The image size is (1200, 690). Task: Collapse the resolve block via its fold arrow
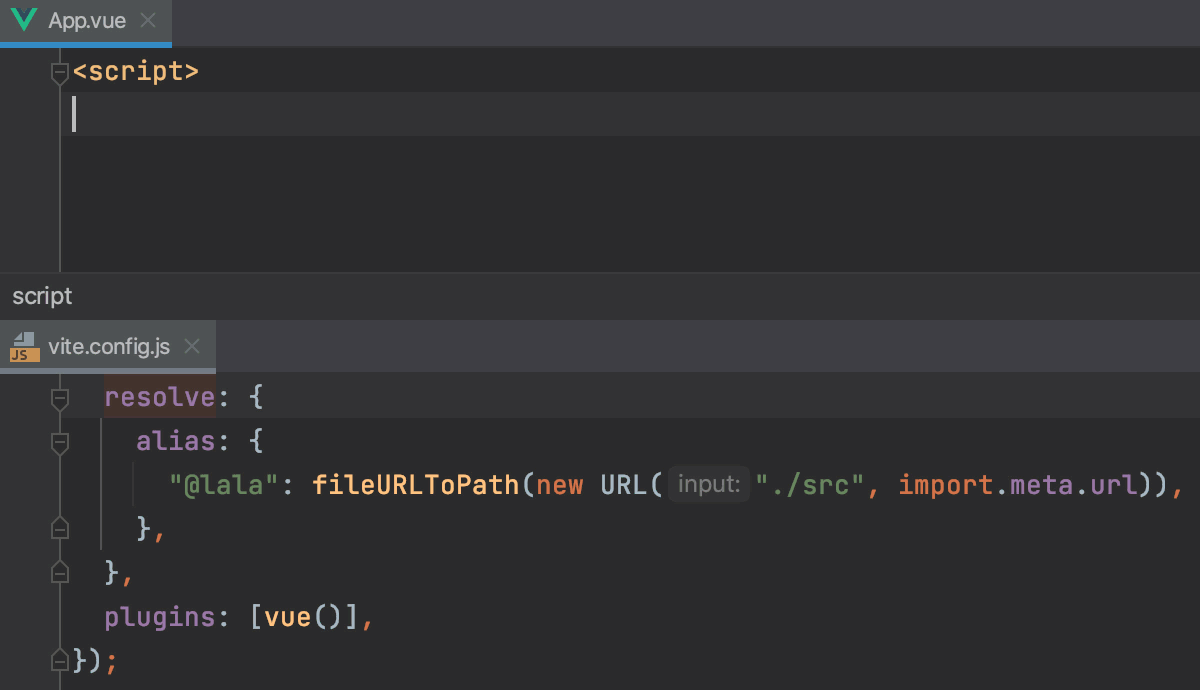[58, 396]
